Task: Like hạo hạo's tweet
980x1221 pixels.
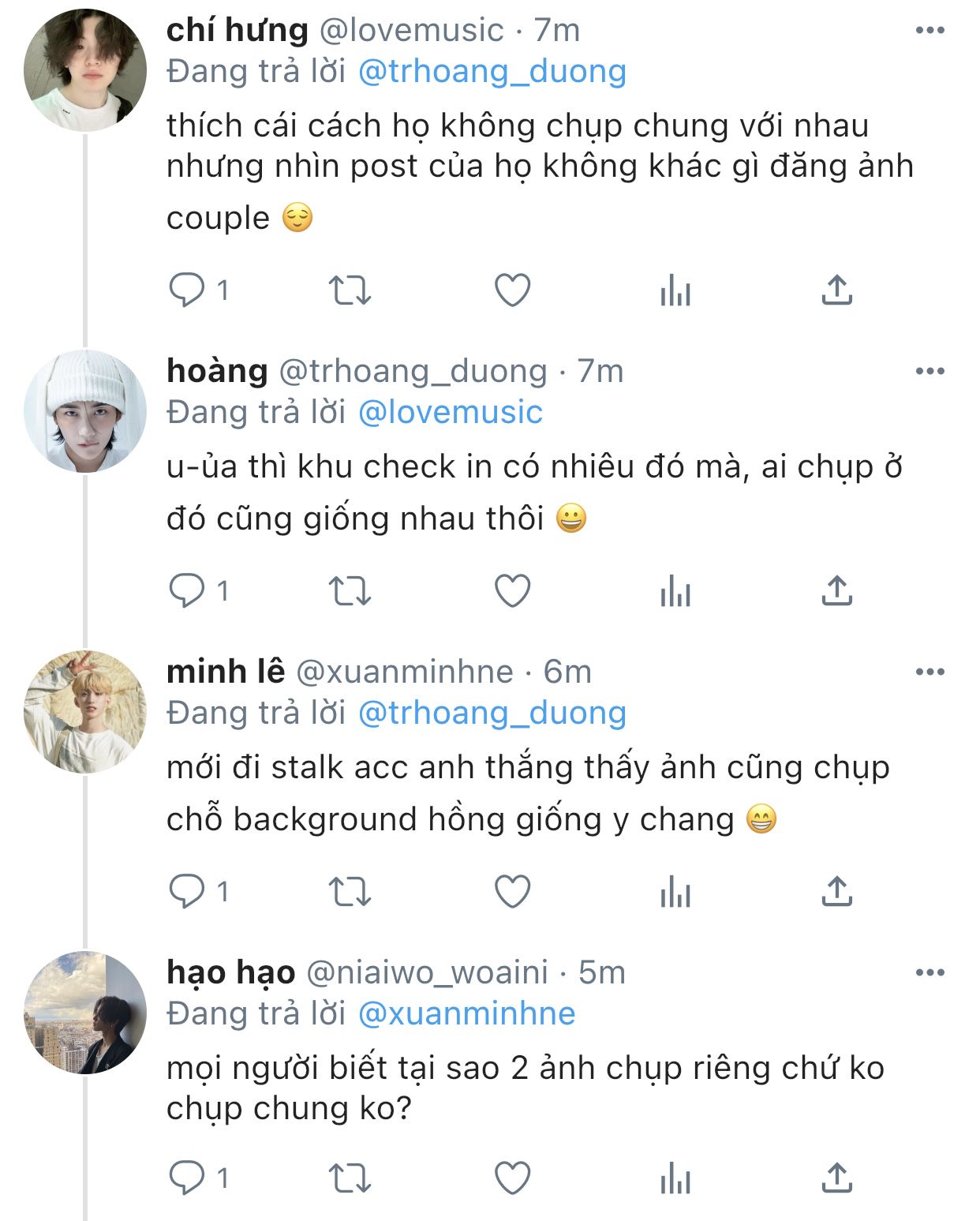Action: click(x=512, y=1179)
